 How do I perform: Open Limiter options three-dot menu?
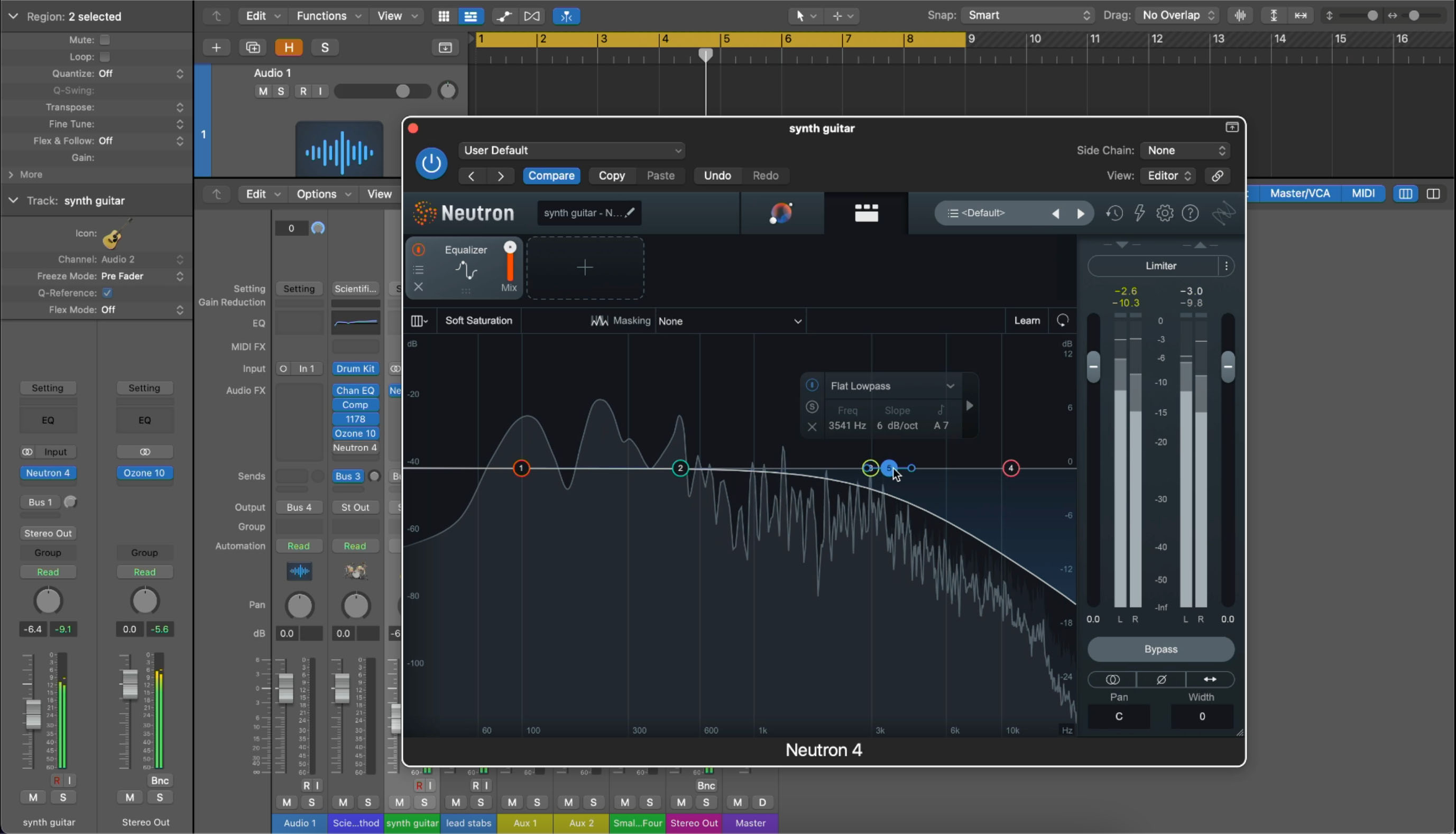pyautogui.click(x=1225, y=266)
